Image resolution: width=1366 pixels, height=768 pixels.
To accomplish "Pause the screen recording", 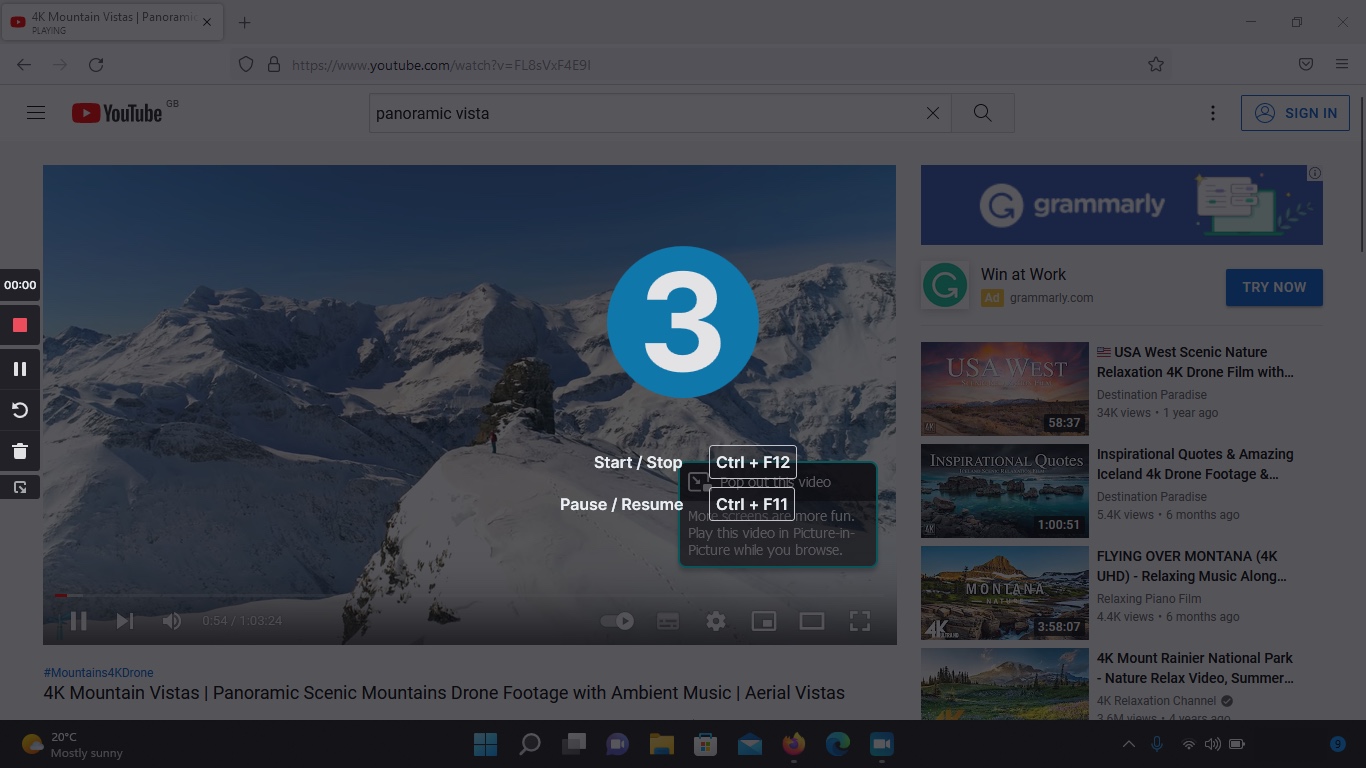I will point(19,368).
